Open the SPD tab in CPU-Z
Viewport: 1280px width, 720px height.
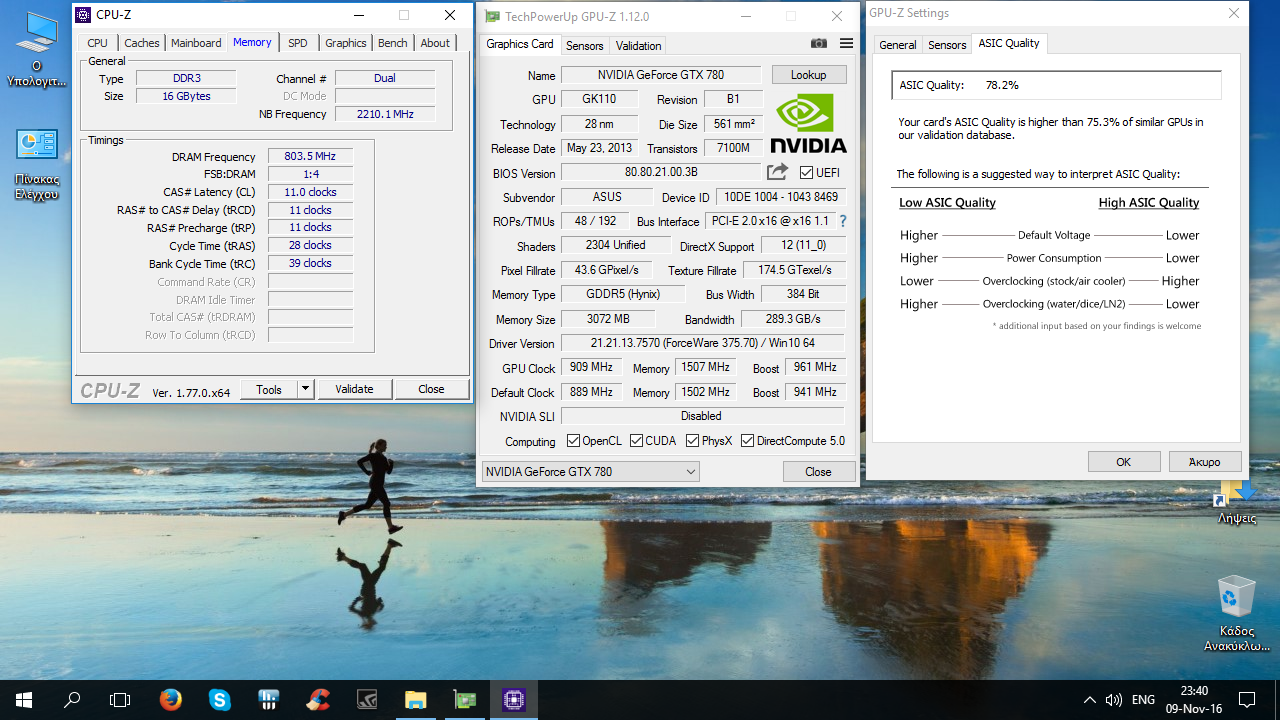click(x=298, y=43)
